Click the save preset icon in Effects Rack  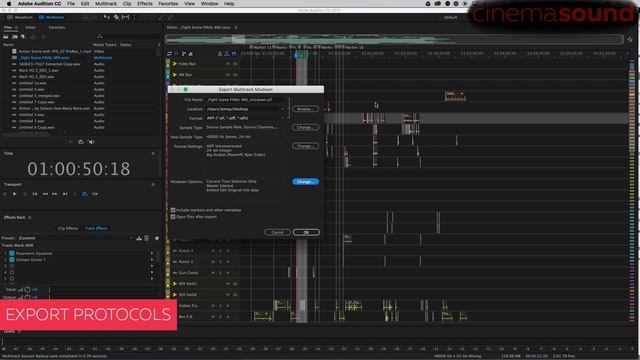[139, 238]
